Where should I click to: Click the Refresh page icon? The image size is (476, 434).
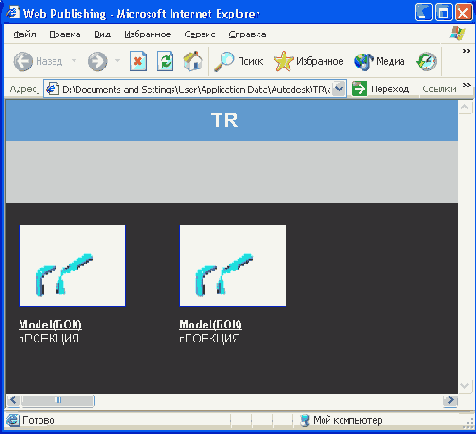click(x=165, y=61)
